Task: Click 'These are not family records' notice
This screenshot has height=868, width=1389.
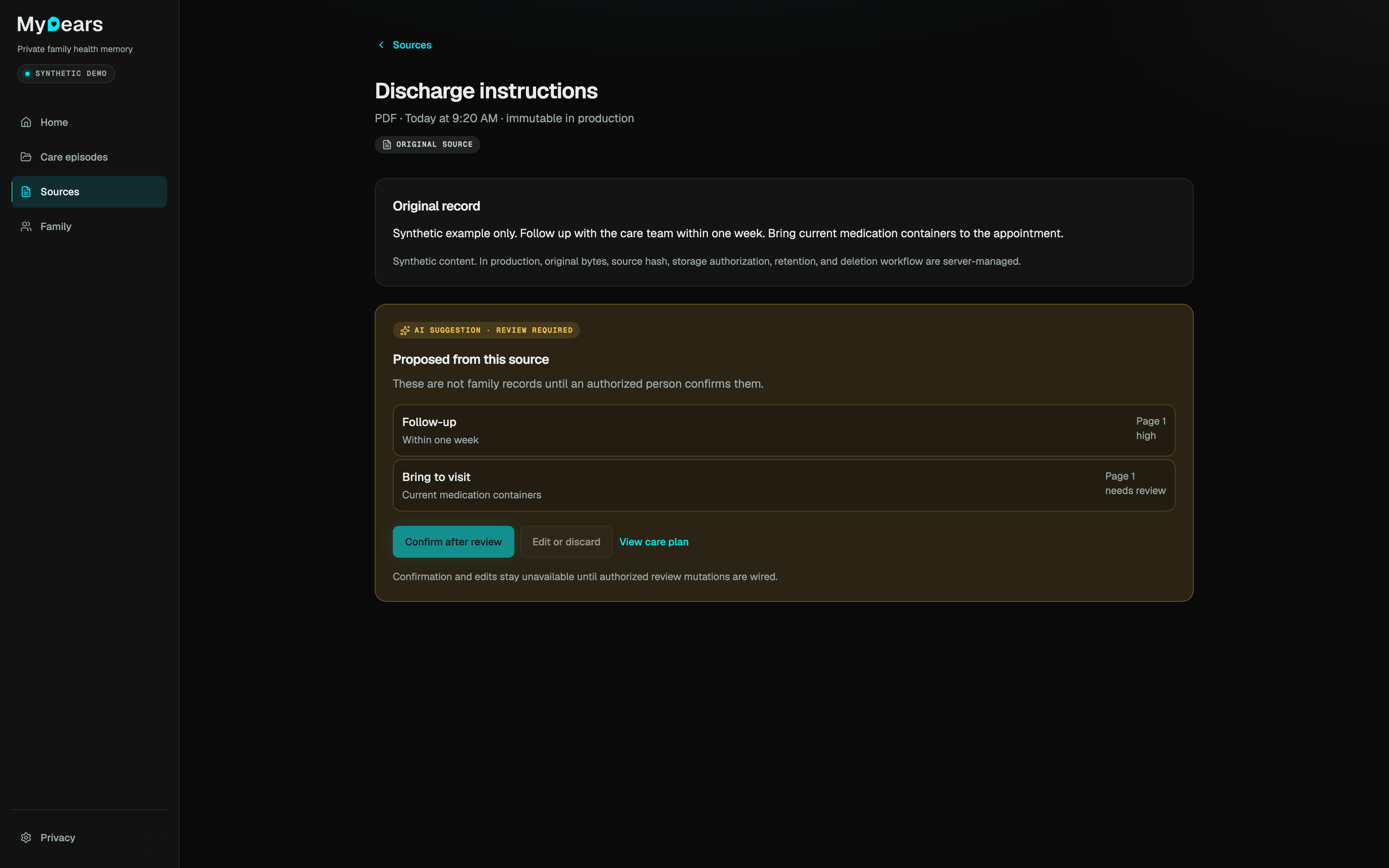Action: (577, 383)
